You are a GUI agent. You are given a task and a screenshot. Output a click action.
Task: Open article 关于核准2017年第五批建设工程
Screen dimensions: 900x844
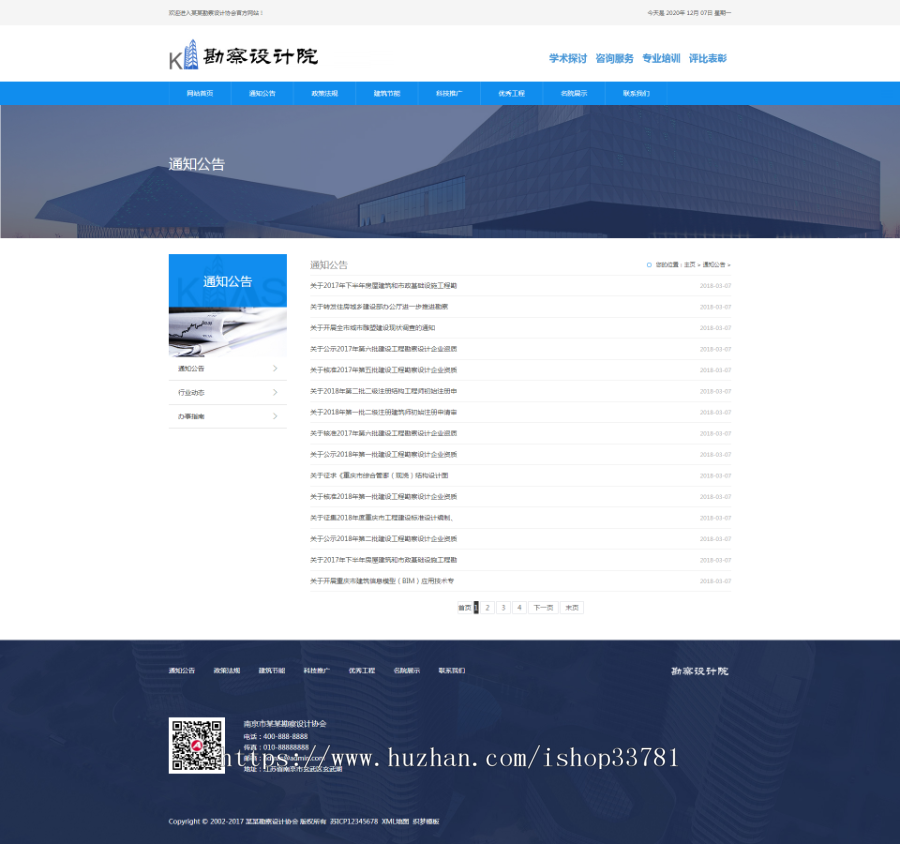(383, 370)
